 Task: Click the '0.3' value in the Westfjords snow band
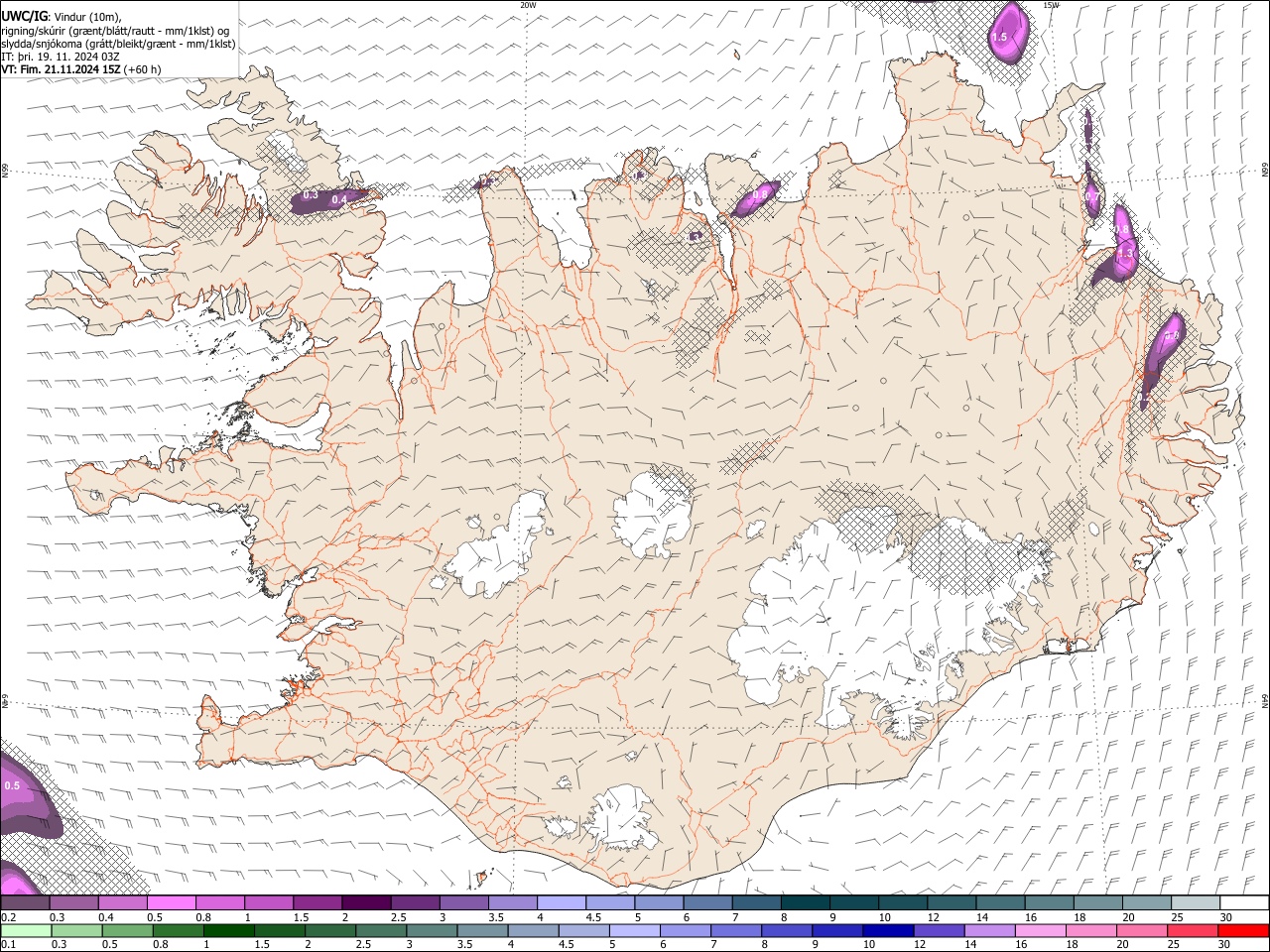pos(311,195)
